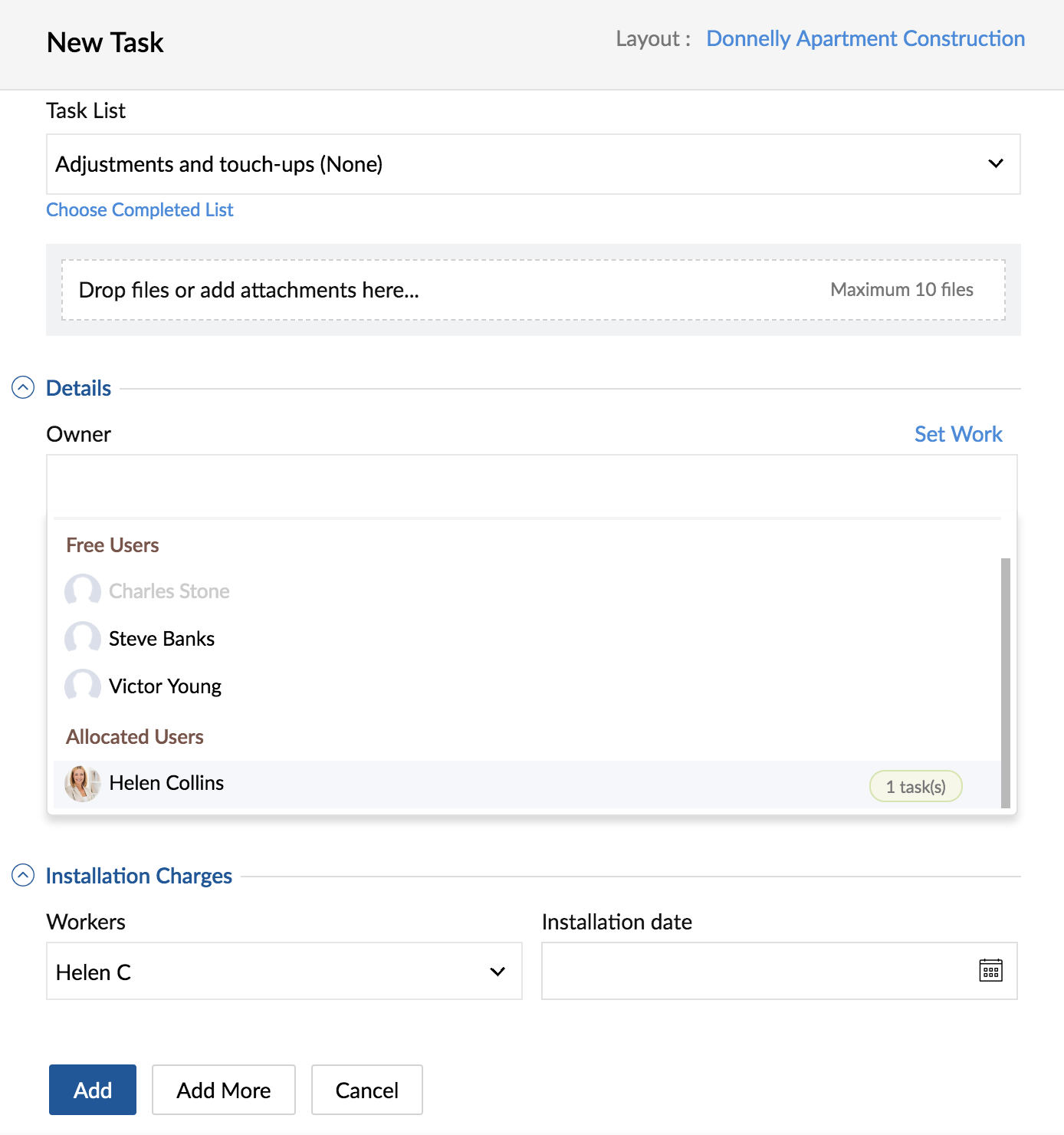Click the owner list scrollbar
Image resolution: width=1064 pixels, height=1135 pixels.
coord(1006,683)
